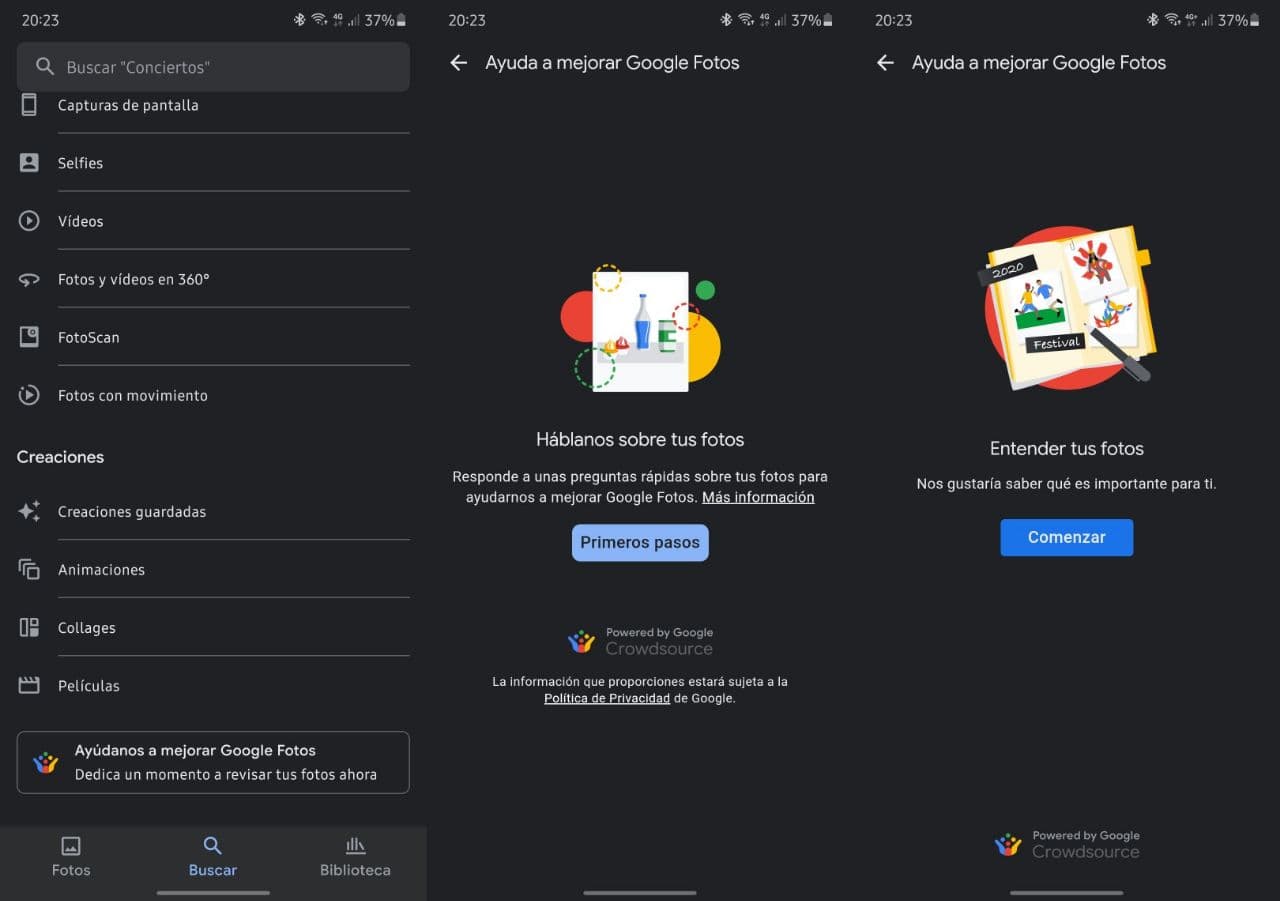Select the Collages icon

tap(29, 628)
